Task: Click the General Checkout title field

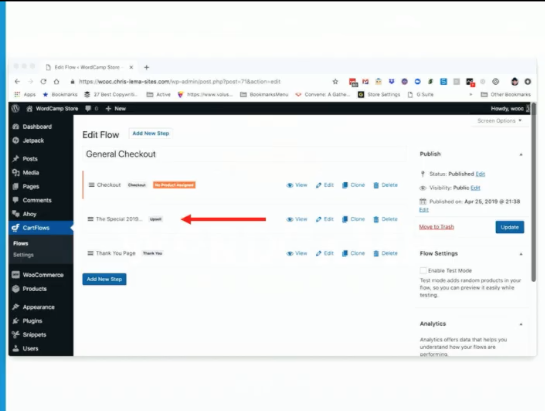Action: pyautogui.click(x=244, y=154)
